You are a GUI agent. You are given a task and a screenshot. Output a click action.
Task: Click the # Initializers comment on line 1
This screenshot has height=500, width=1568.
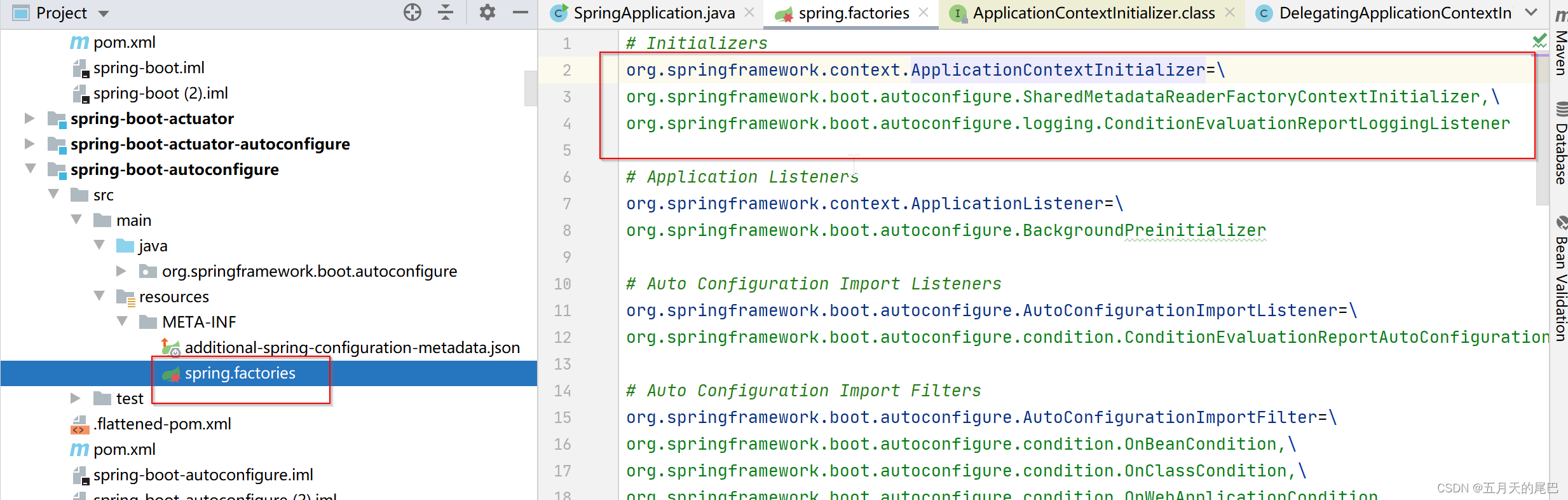(x=697, y=43)
